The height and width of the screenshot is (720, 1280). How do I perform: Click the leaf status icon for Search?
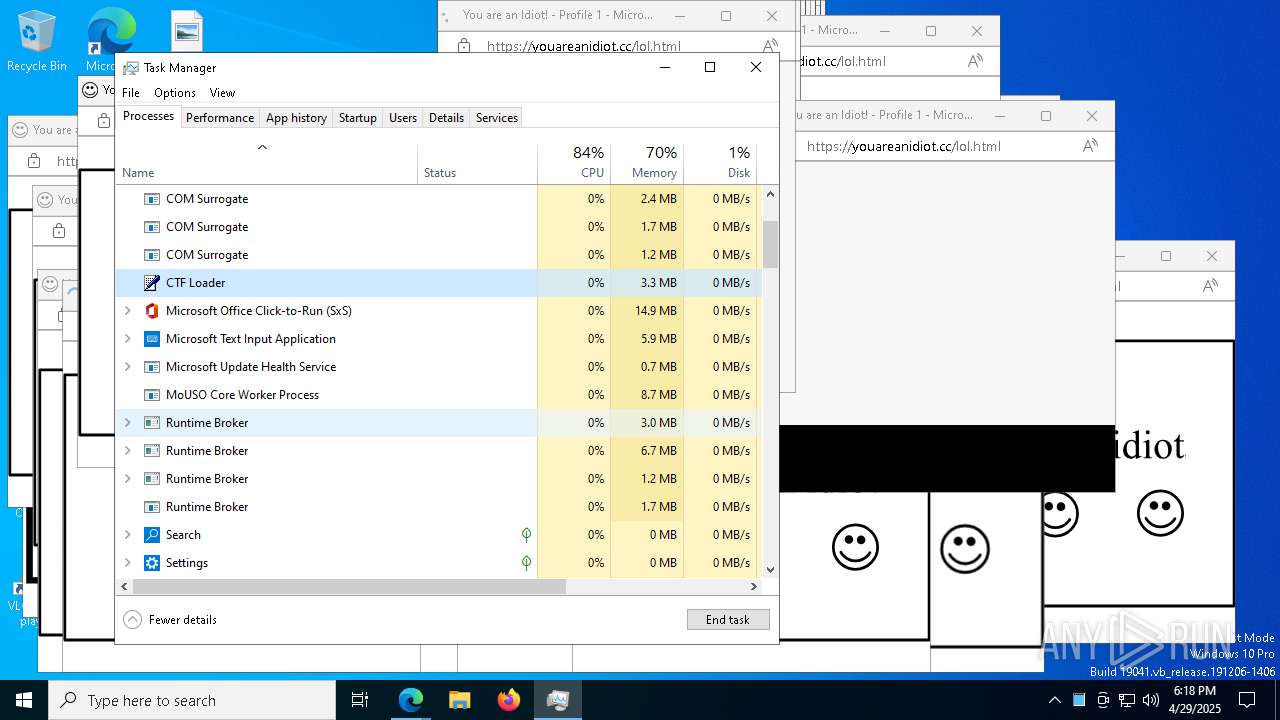526,535
